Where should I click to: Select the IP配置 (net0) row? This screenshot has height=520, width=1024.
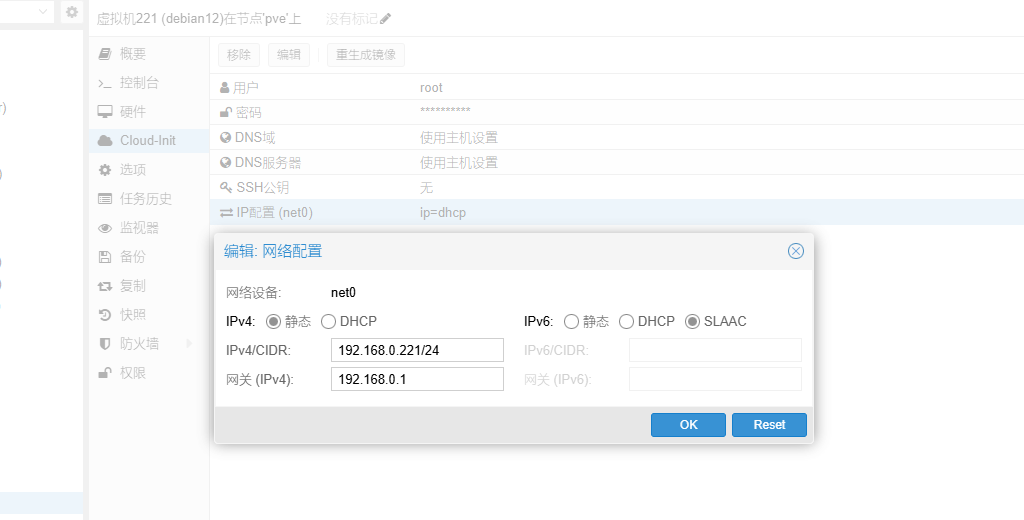coord(617,212)
